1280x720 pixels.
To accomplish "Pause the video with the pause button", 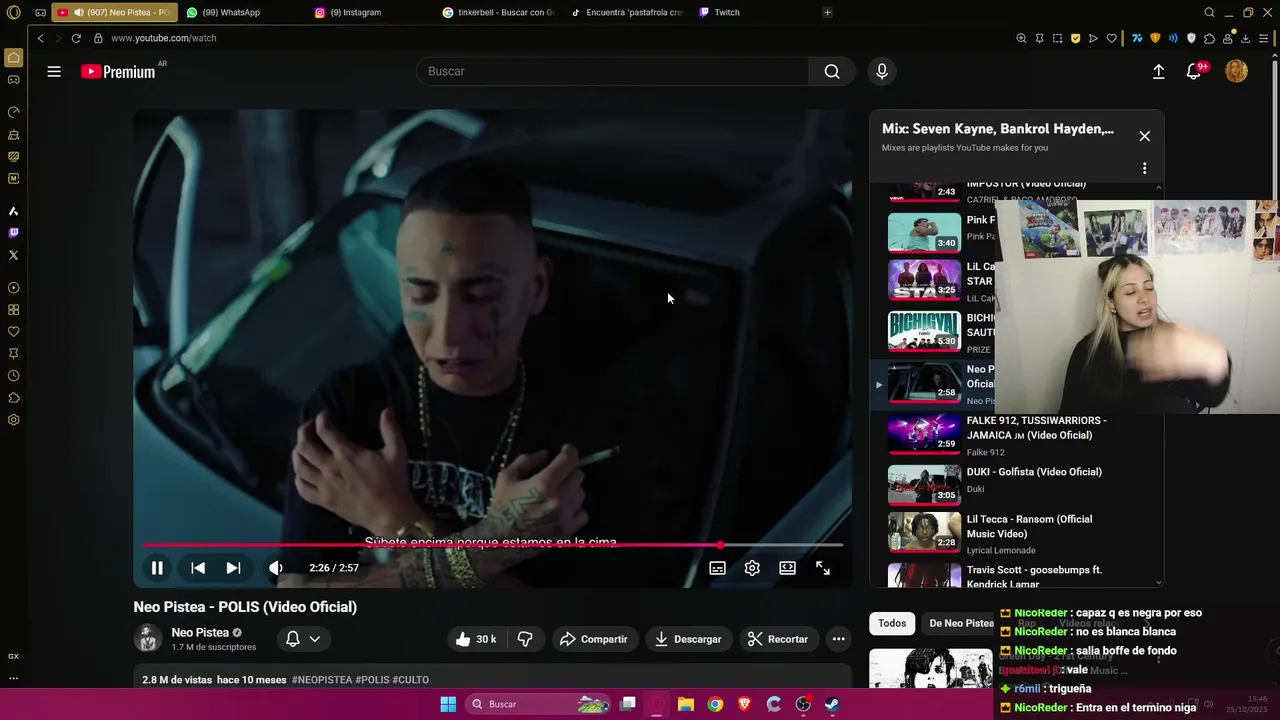I will coord(157,568).
